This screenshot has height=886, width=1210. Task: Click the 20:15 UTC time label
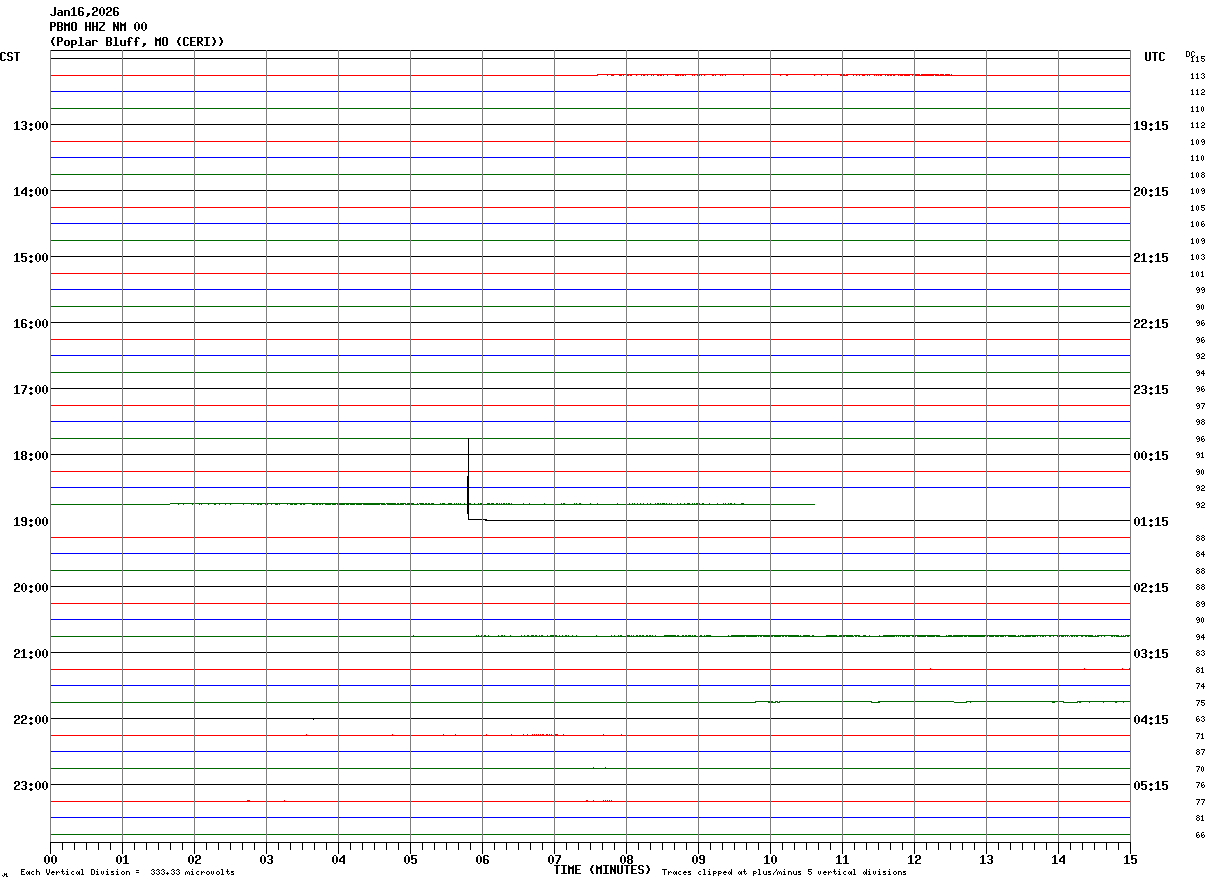pos(1151,191)
